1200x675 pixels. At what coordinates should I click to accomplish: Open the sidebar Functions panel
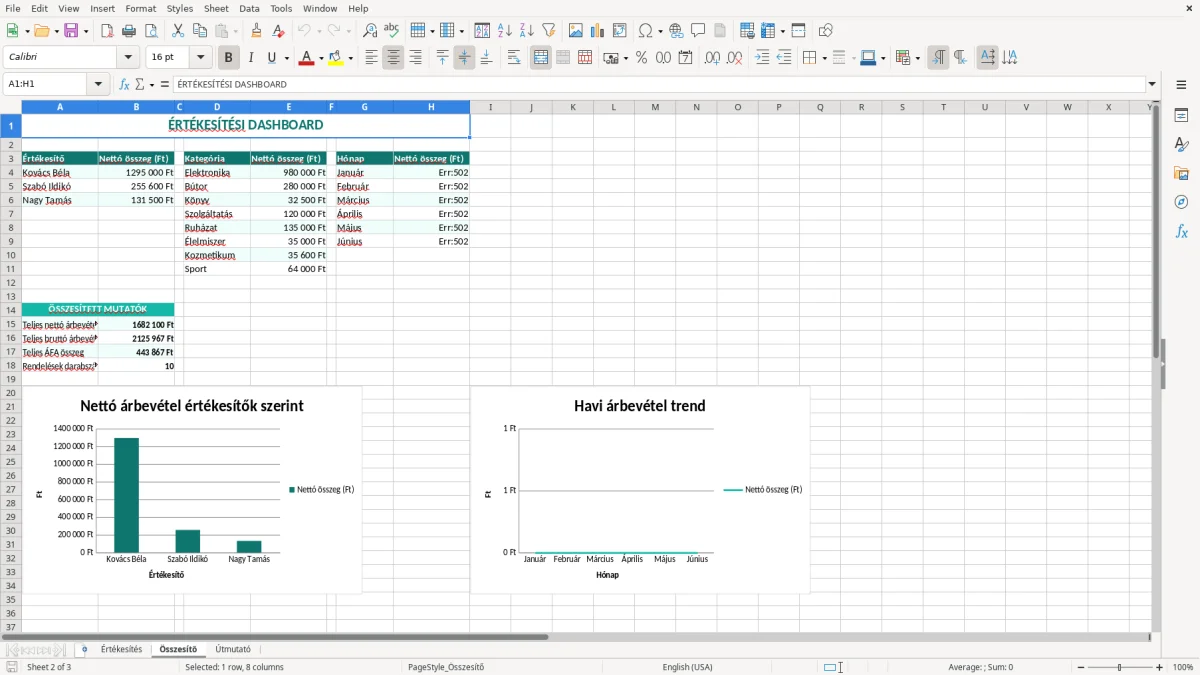[1181, 231]
